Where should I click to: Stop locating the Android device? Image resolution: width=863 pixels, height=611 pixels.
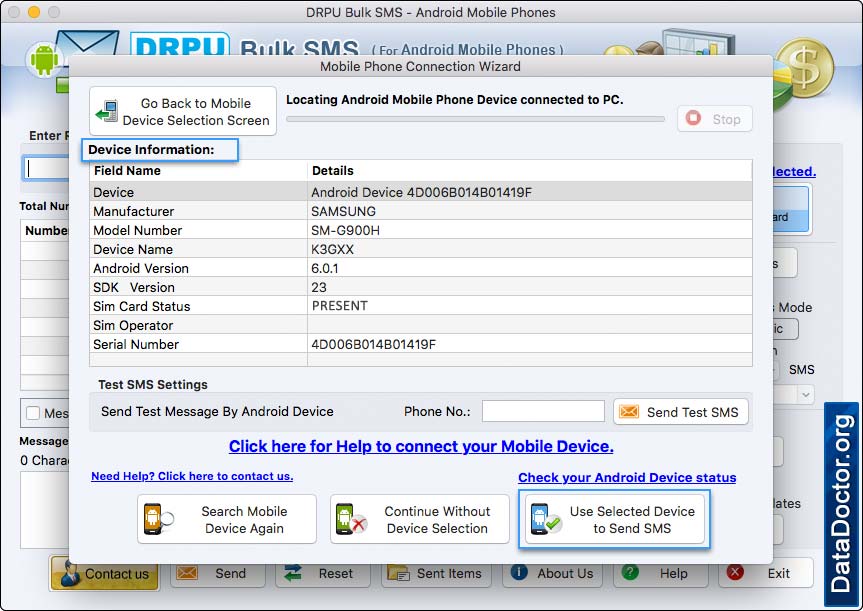(x=714, y=119)
